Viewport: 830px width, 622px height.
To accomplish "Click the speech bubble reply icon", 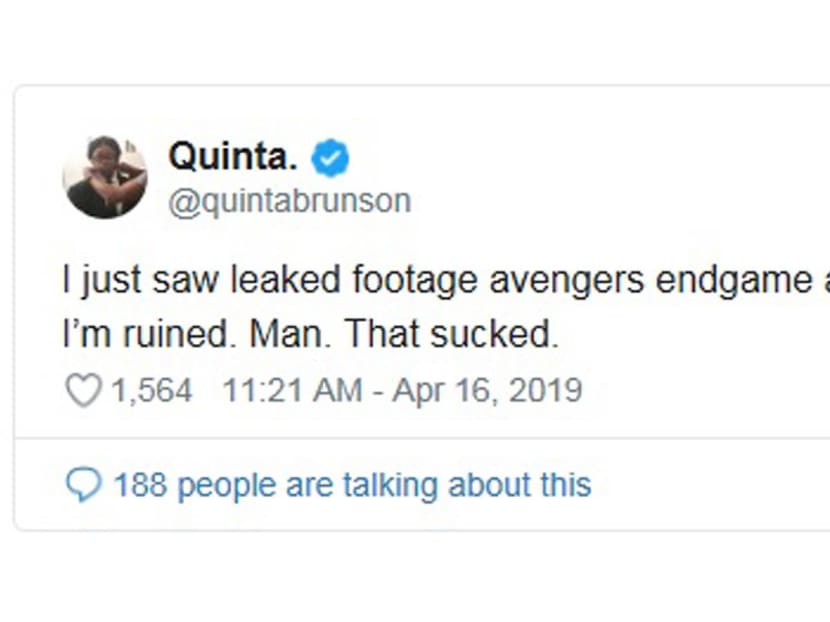I will (x=82, y=486).
